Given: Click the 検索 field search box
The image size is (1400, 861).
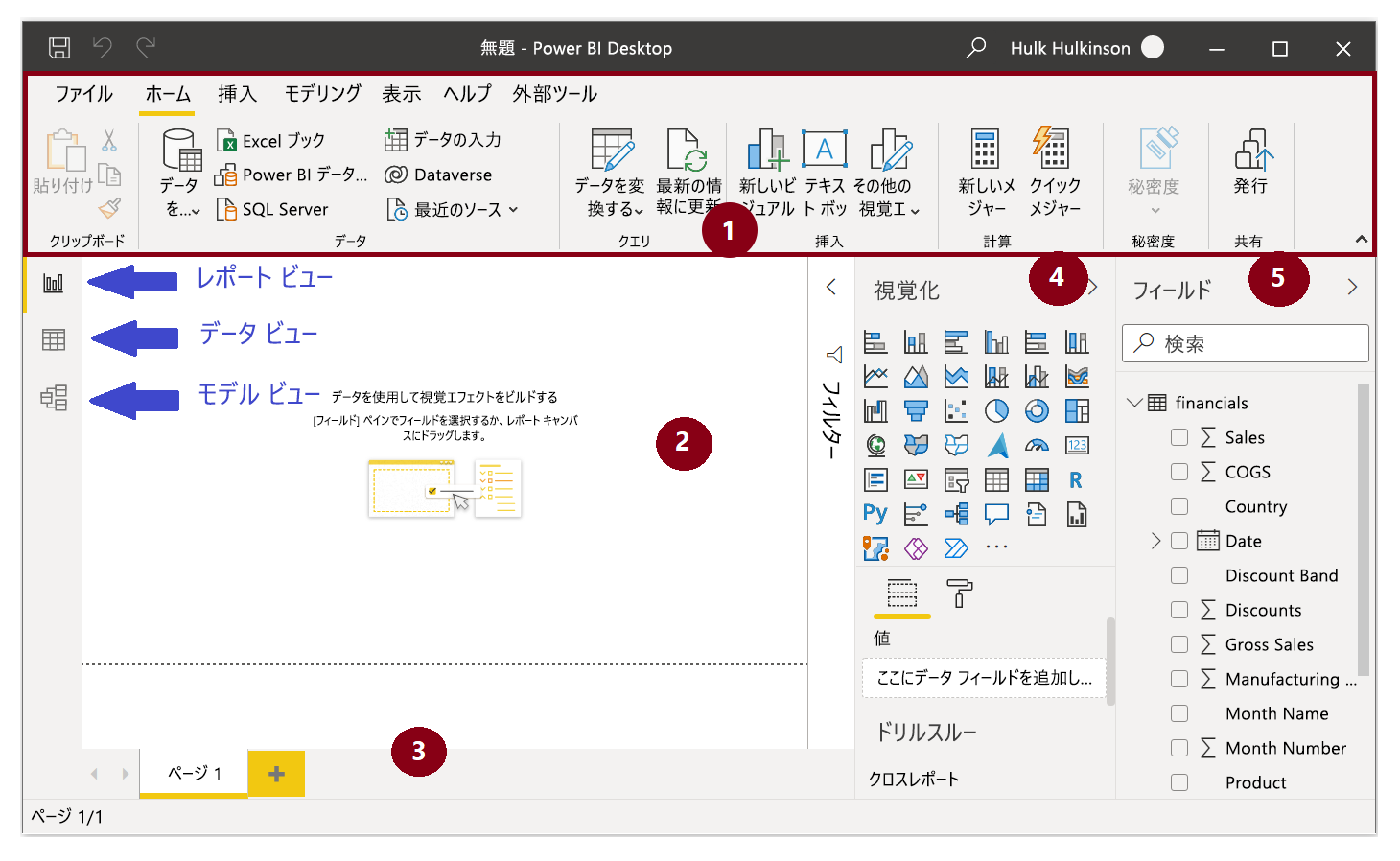Looking at the screenshot, I should (x=1246, y=343).
